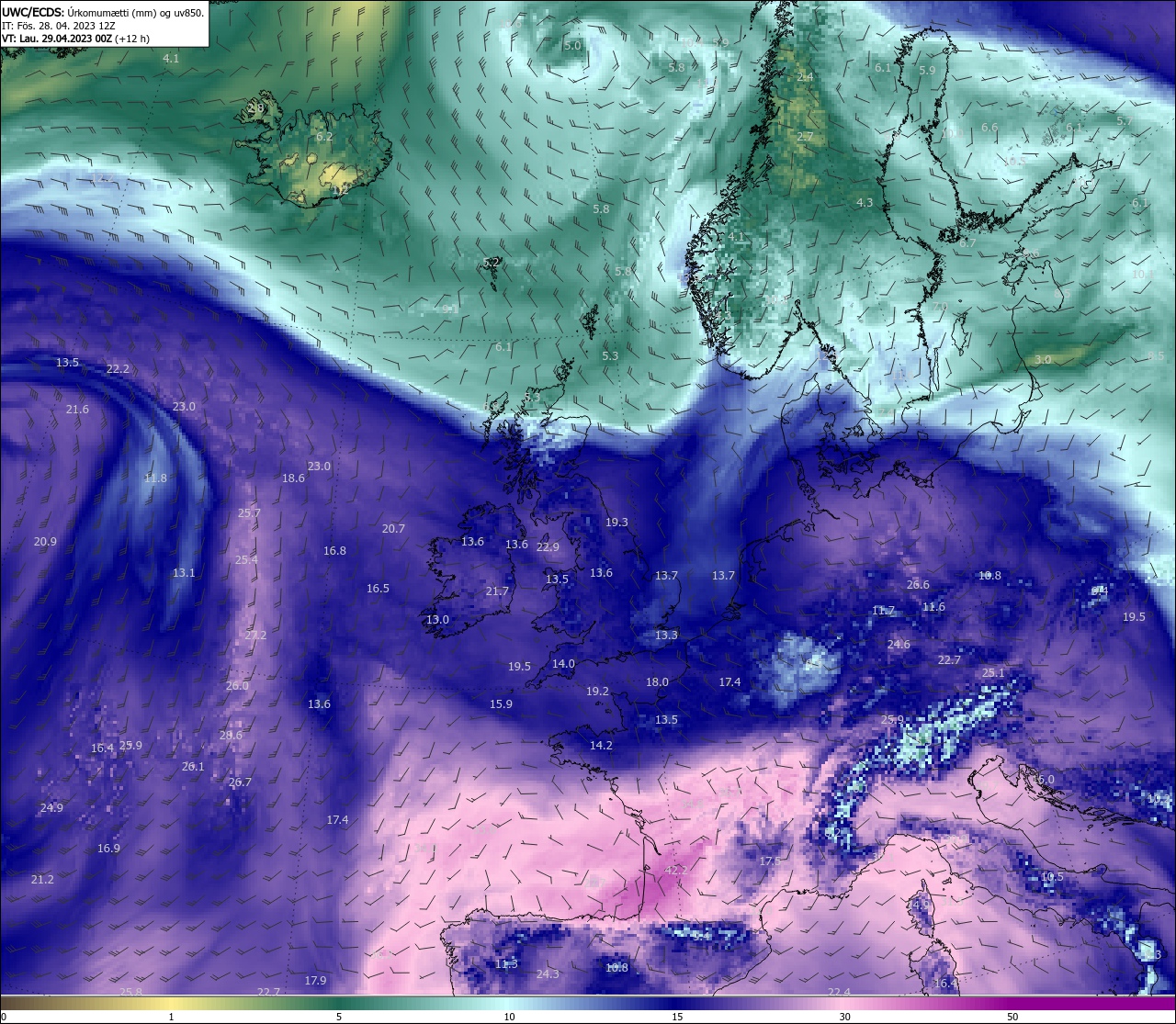Click the 22.2 value in the Atlantic
1176x1024 pixels.
click(118, 368)
